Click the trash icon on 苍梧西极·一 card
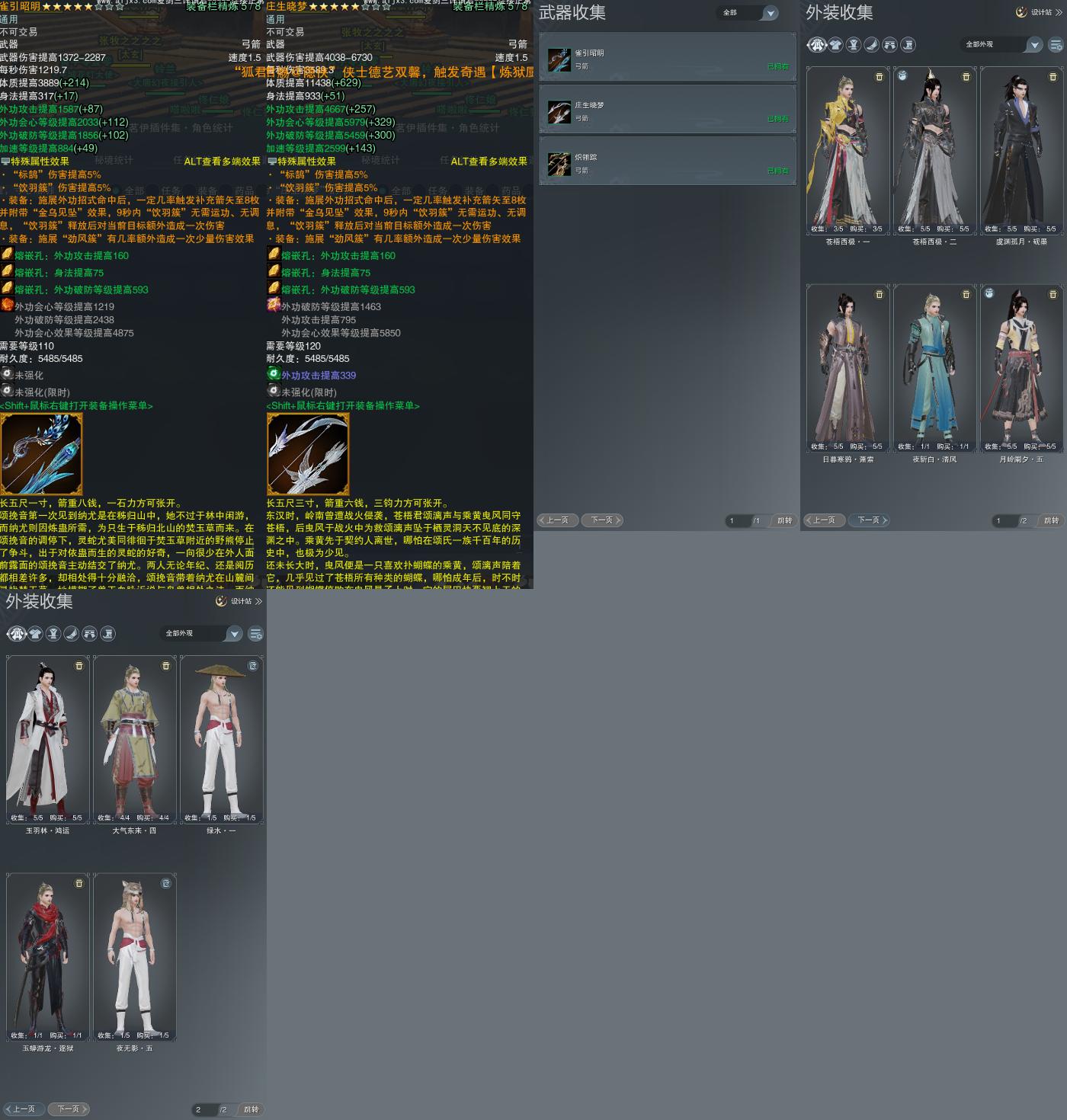The width and height of the screenshot is (1067, 1120). [880, 77]
